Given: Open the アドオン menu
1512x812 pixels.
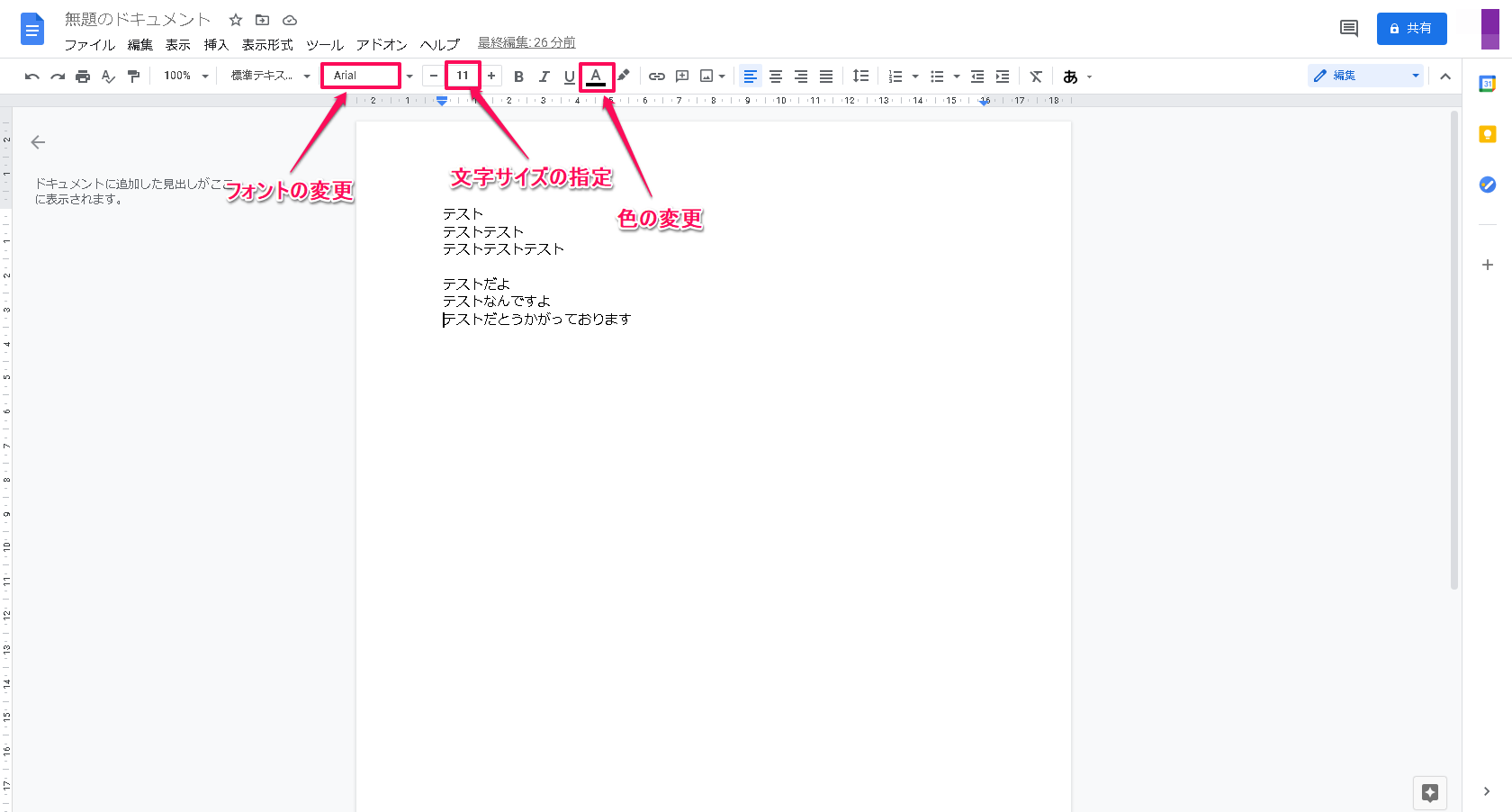Looking at the screenshot, I should (x=382, y=44).
